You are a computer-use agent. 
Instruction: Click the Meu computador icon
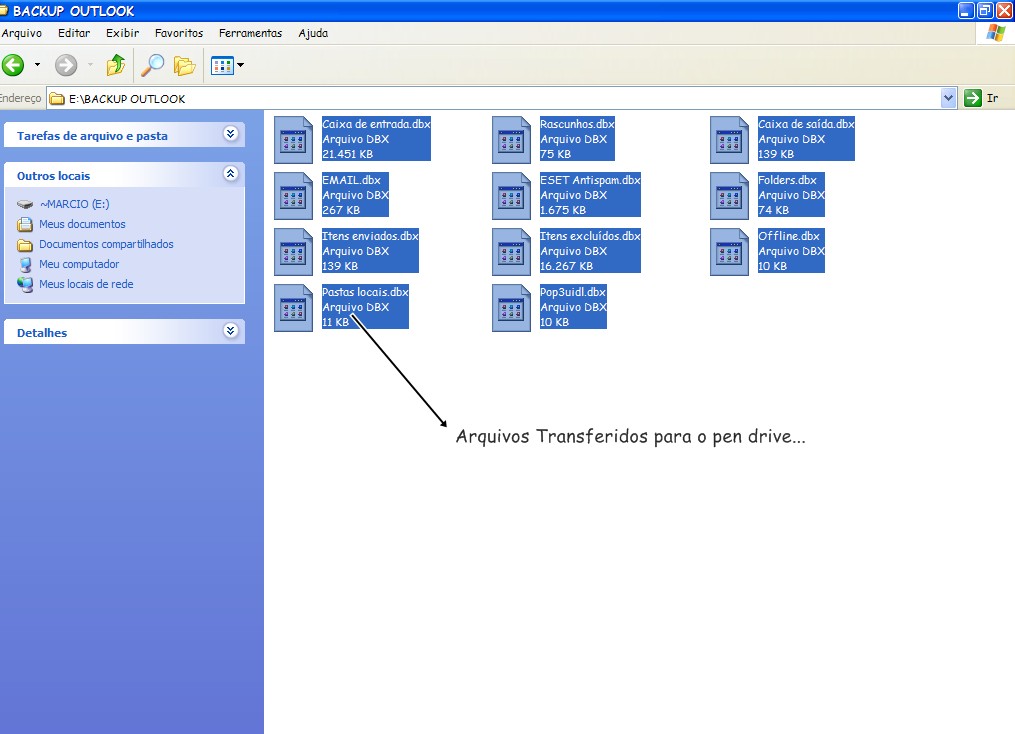click(x=25, y=265)
